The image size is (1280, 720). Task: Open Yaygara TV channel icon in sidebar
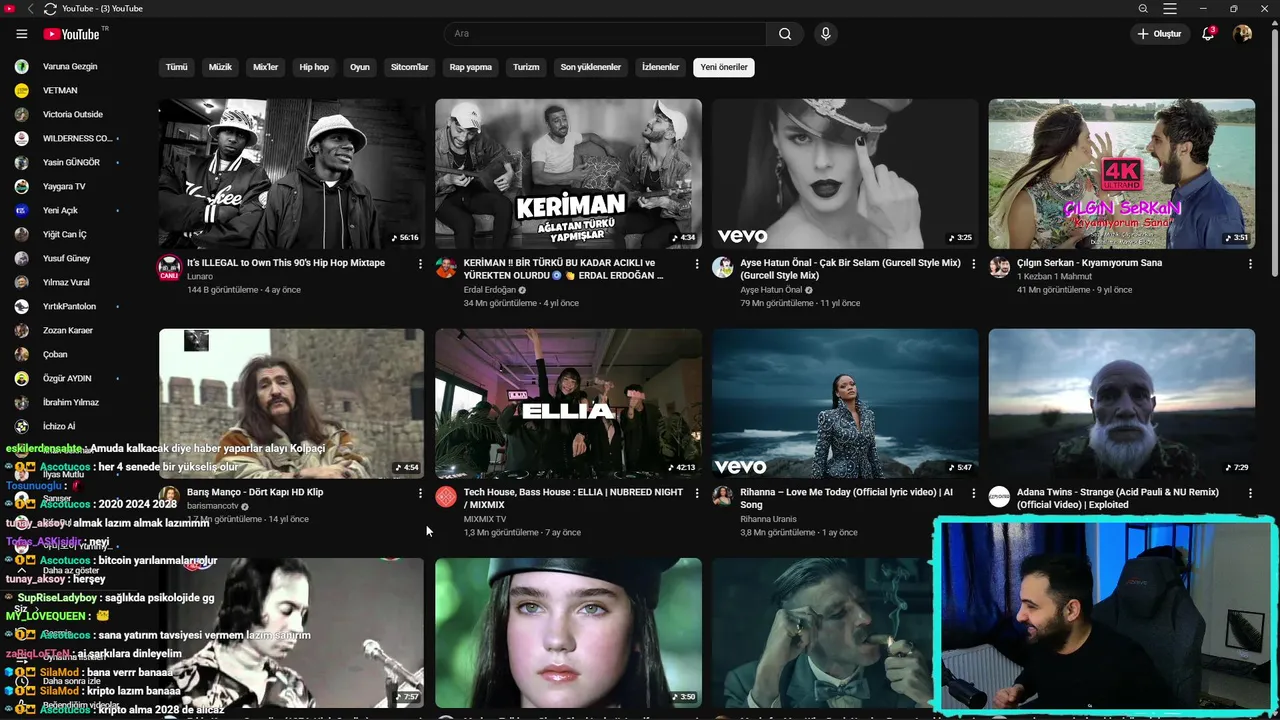pos(21,186)
